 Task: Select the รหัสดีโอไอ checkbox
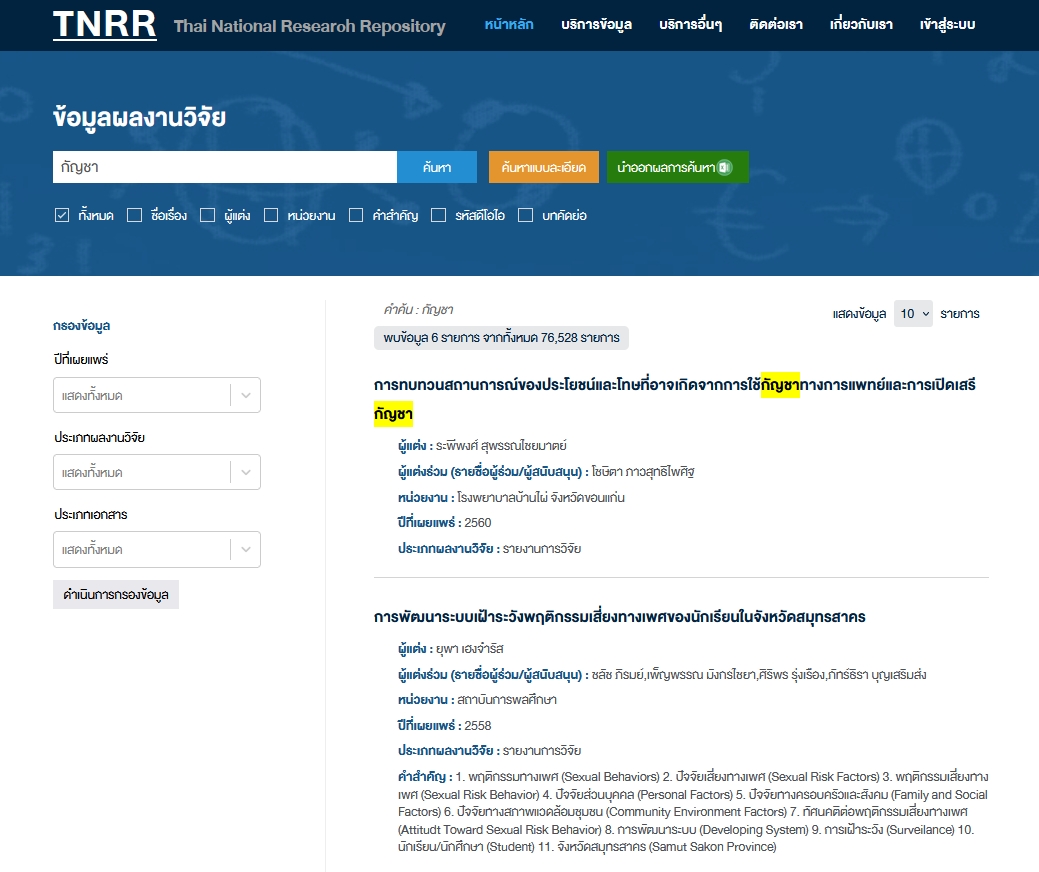pyautogui.click(x=438, y=215)
